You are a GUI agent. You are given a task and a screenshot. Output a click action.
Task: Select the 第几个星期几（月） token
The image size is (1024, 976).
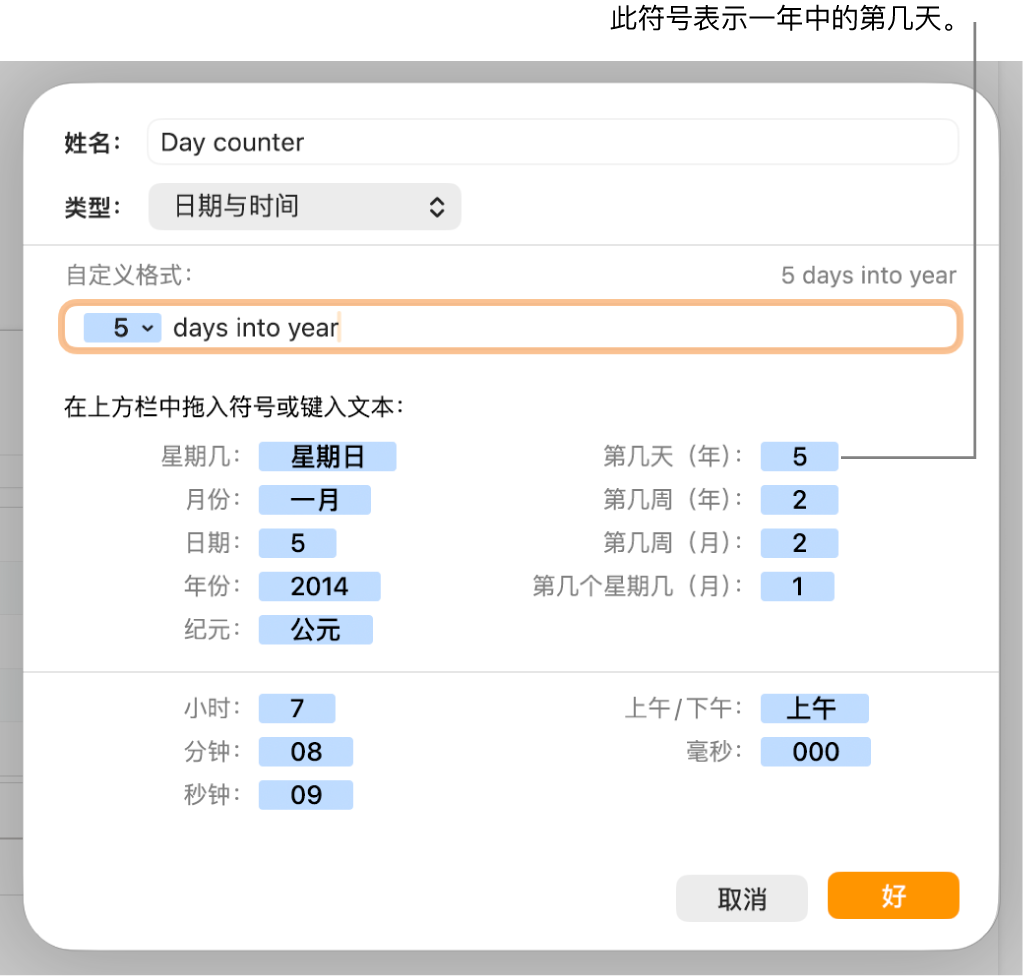(x=797, y=586)
